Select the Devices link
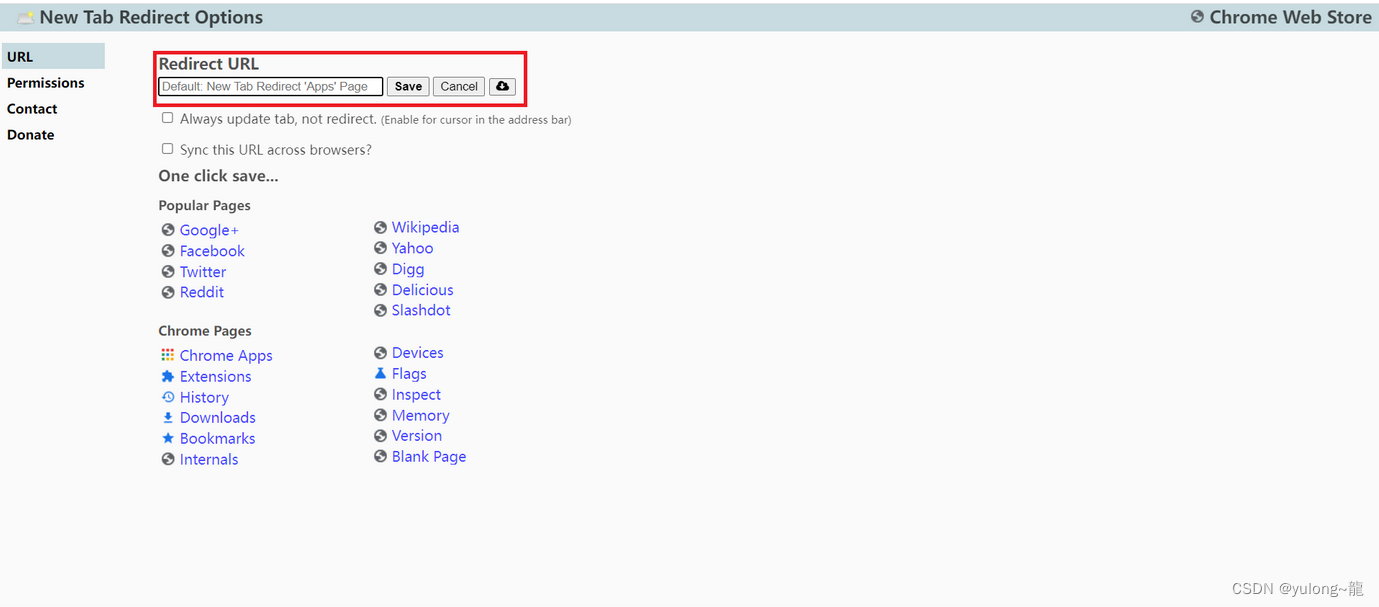 pos(417,352)
